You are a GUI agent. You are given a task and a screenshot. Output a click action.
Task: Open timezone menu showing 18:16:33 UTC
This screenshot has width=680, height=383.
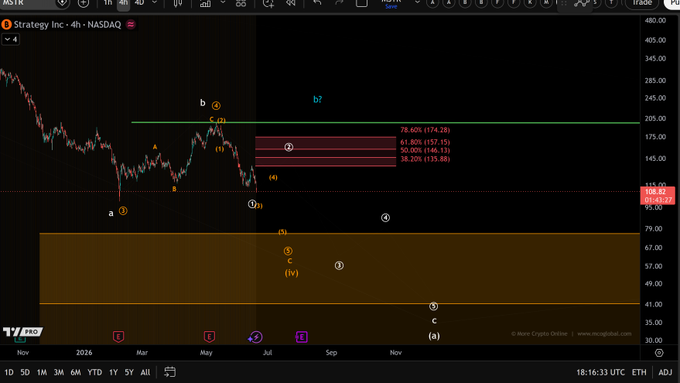click(600, 372)
